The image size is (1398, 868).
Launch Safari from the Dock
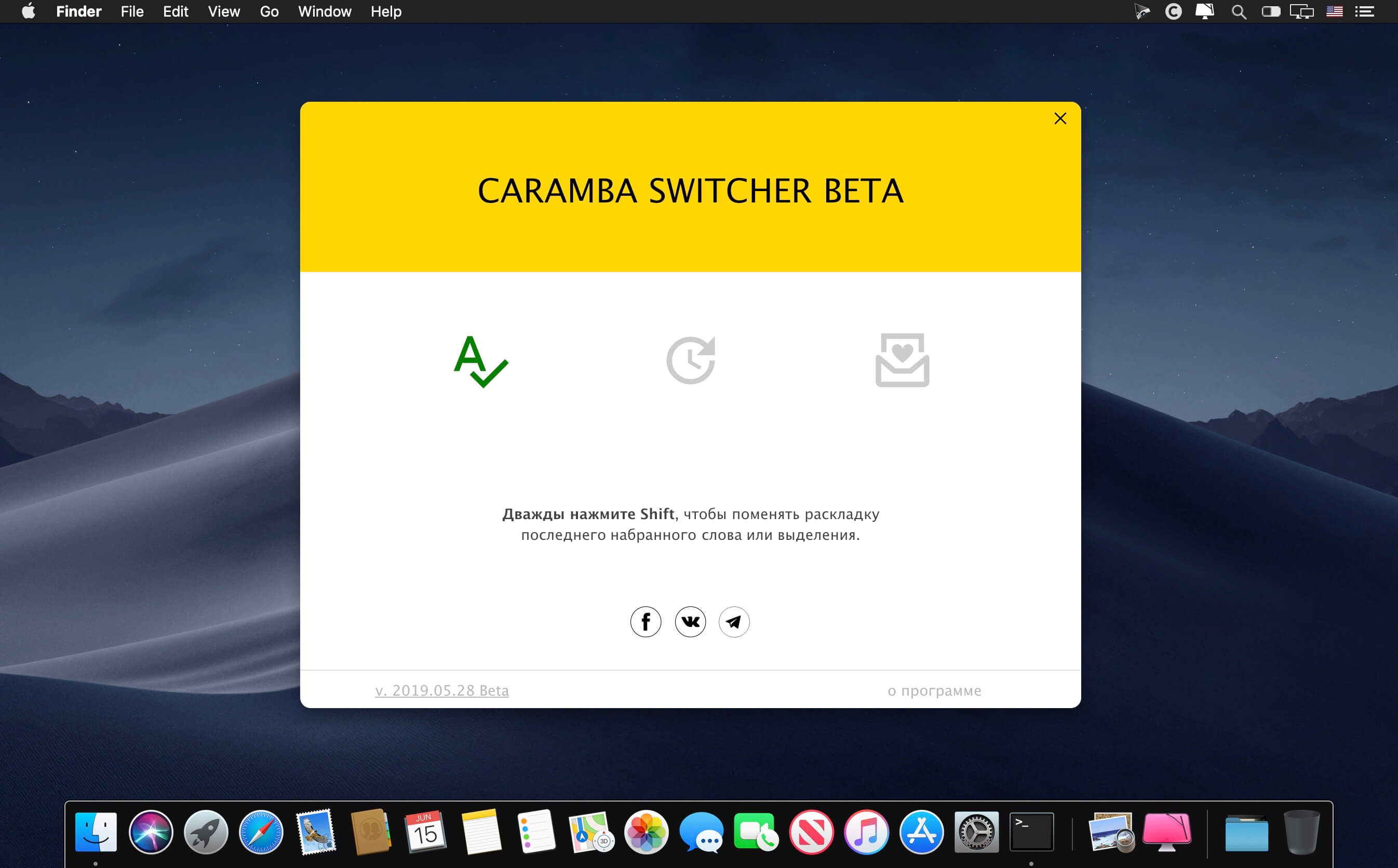(261, 832)
